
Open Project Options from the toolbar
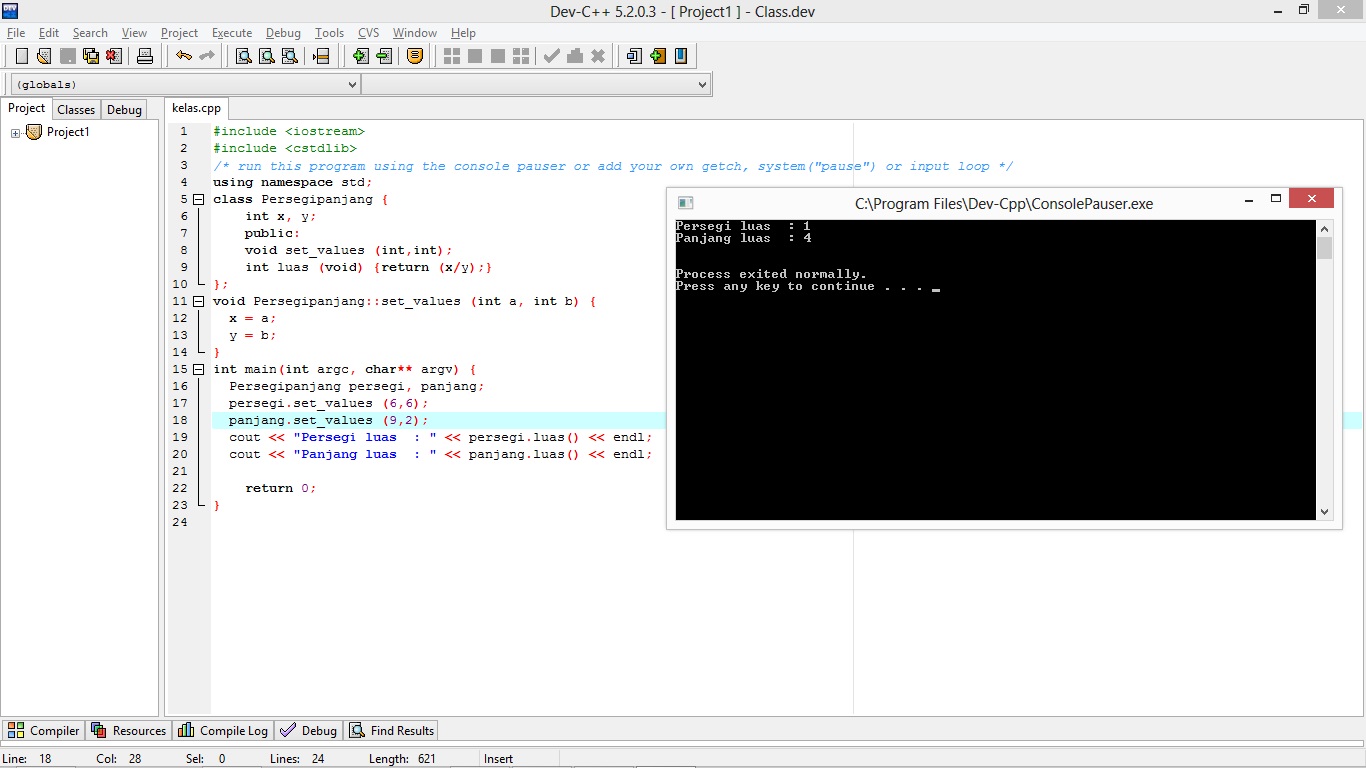[x=415, y=56]
